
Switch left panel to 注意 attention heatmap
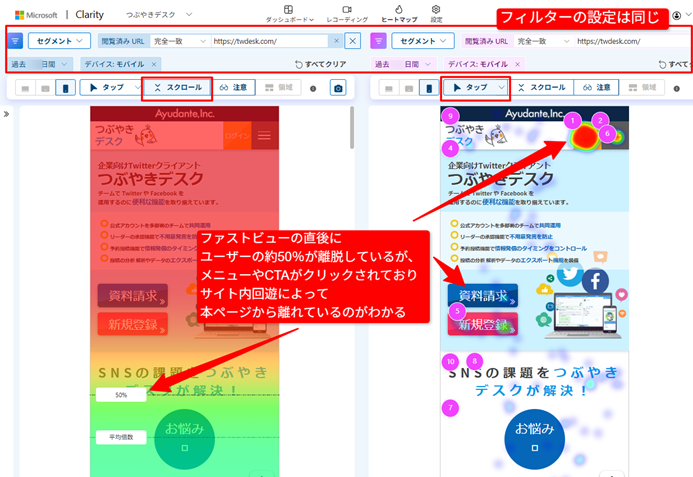coord(234,88)
